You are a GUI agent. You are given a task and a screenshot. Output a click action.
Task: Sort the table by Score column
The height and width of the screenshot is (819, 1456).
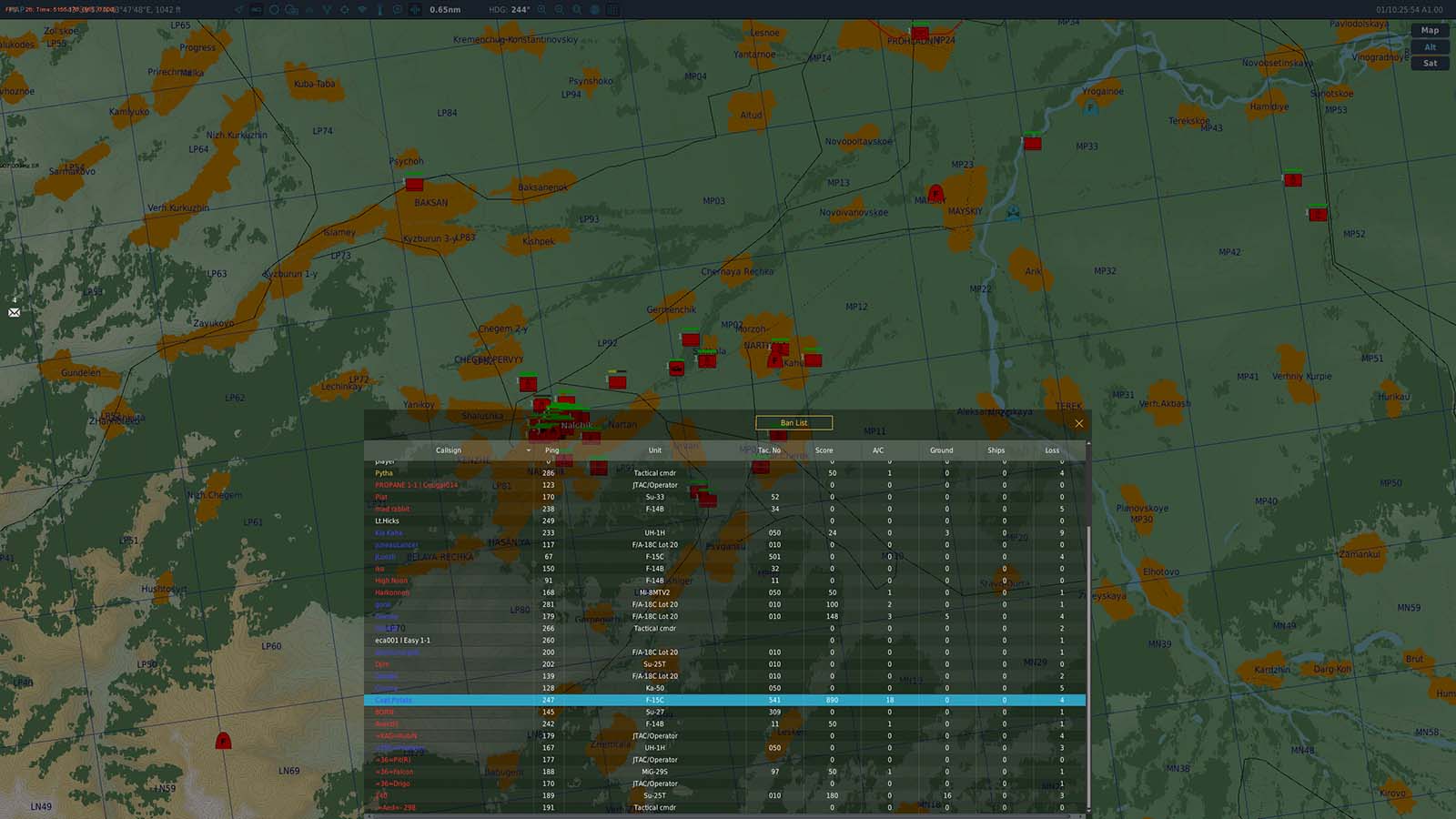(824, 450)
